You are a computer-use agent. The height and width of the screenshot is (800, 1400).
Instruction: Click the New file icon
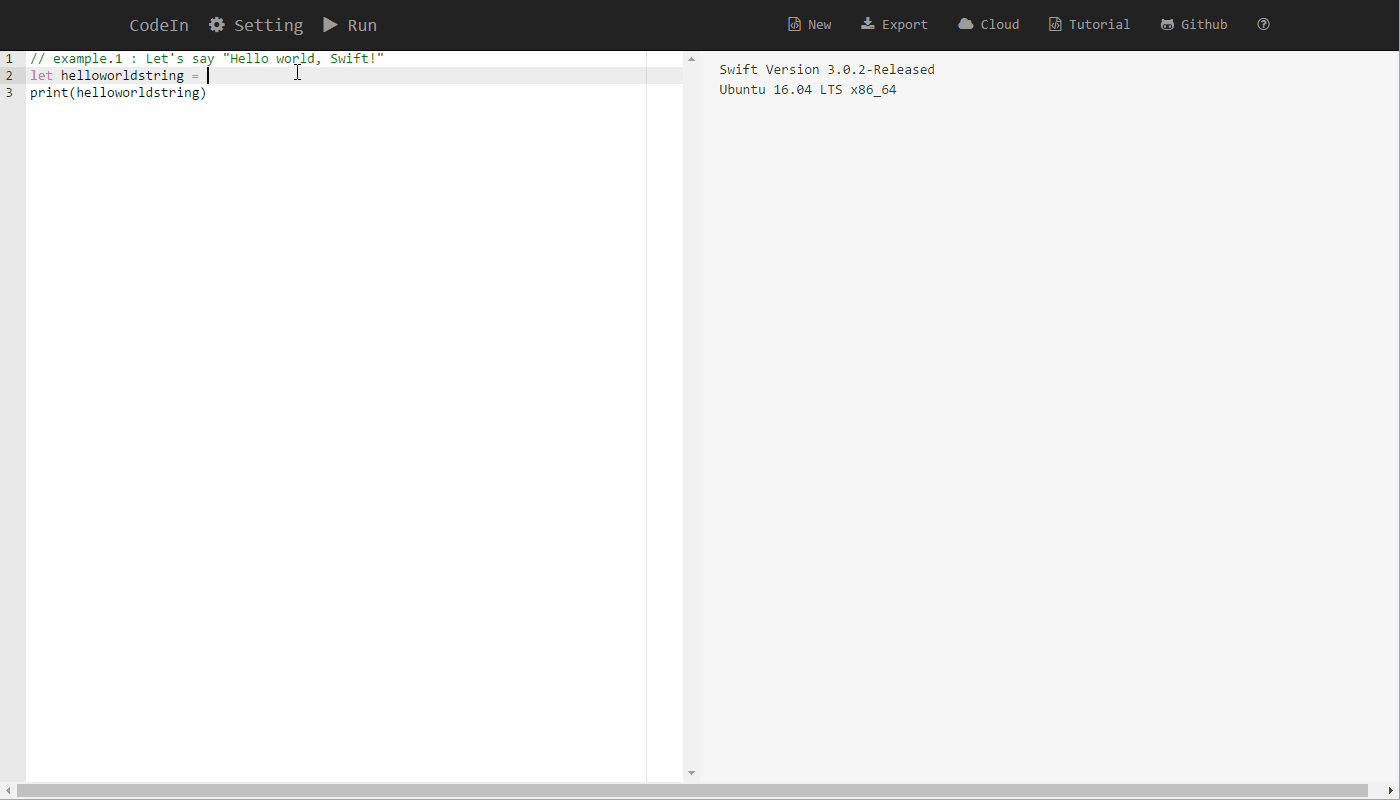pos(794,24)
